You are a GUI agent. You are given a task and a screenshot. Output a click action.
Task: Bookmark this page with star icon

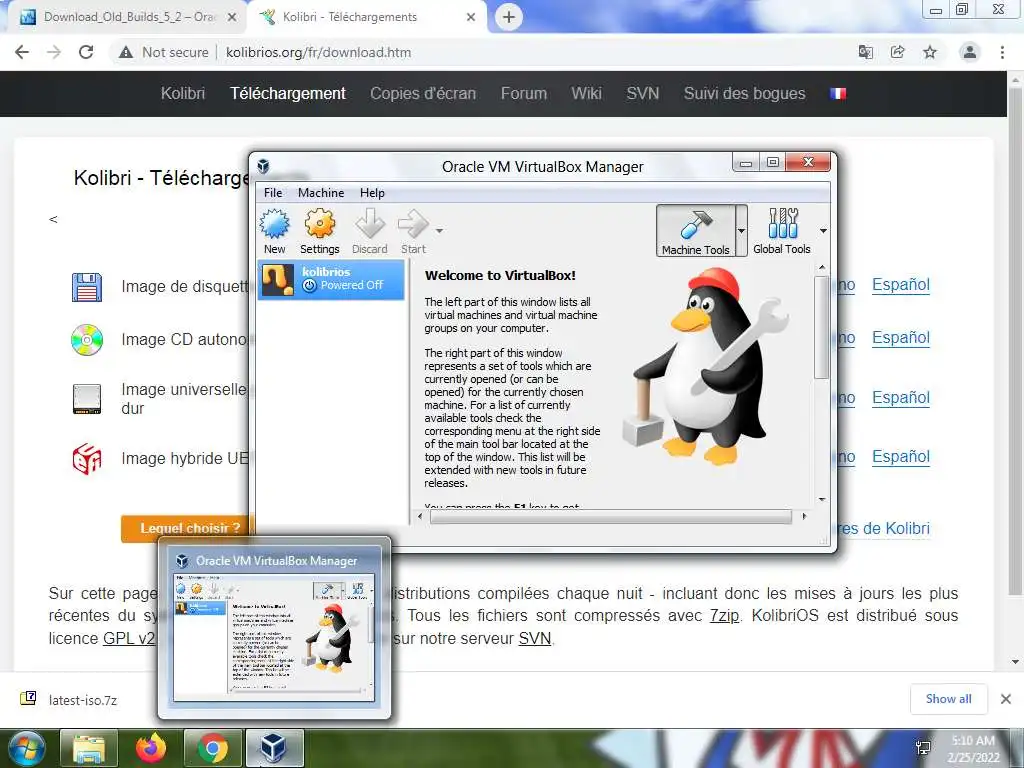(x=930, y=52)
